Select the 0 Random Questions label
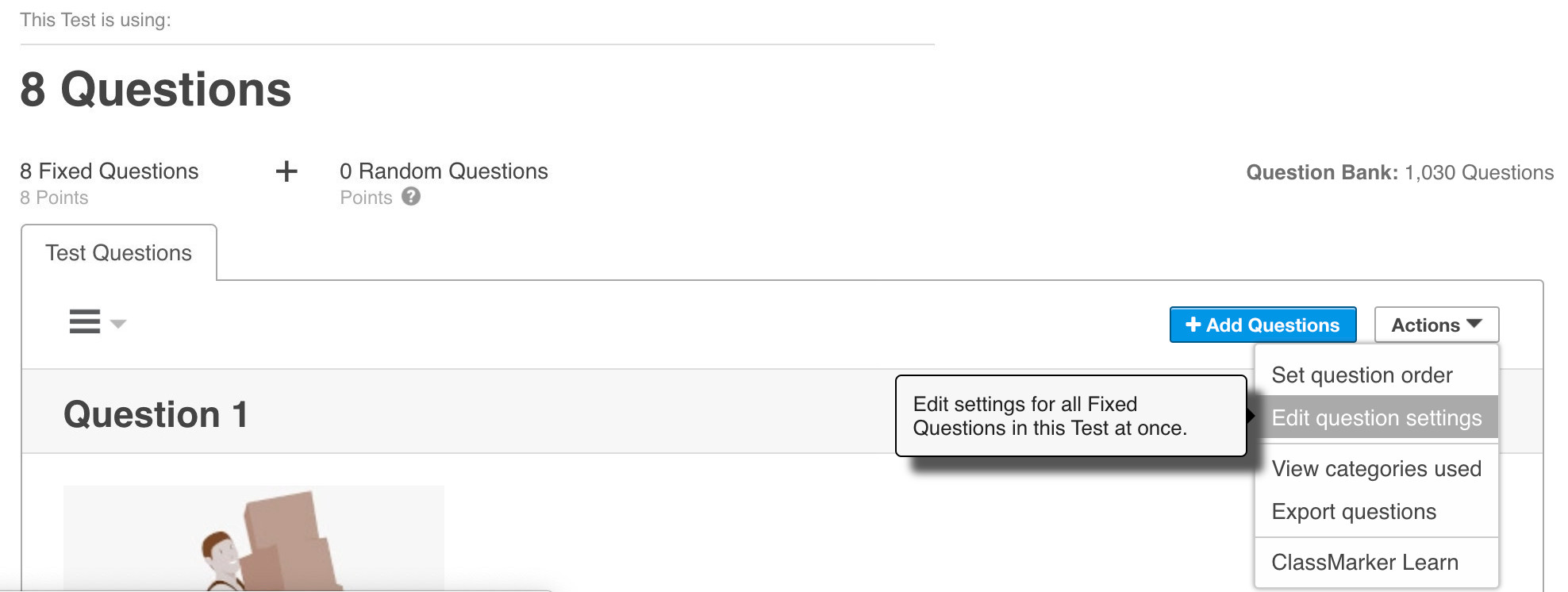 pos(444,171)
